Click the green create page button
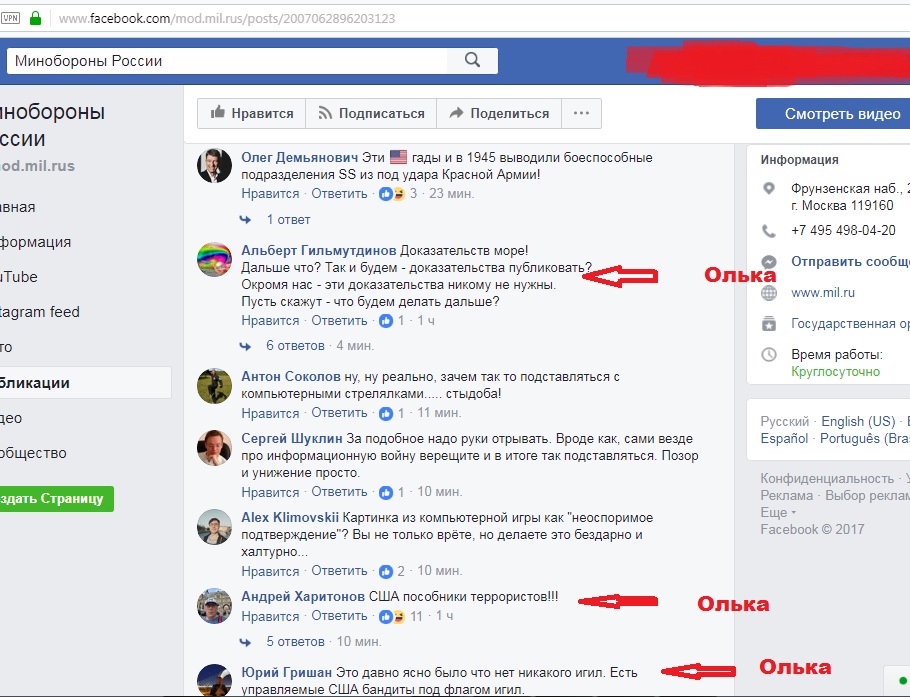 pos(56,499)
